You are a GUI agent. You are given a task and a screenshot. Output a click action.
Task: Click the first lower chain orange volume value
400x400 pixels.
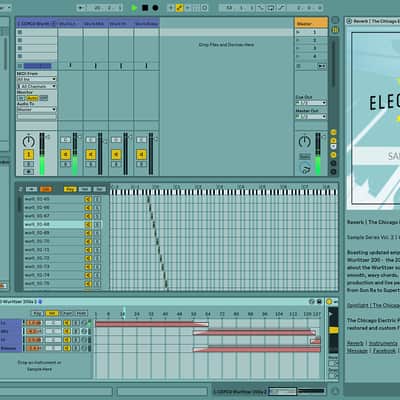tap(34, 323)
